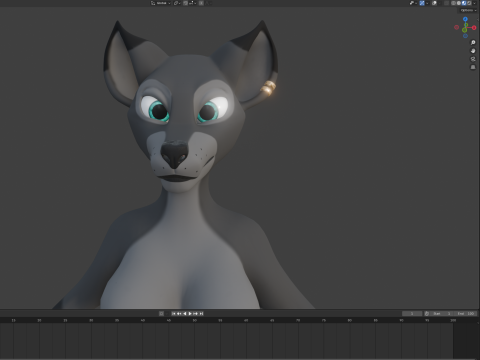This screenshot has height=360, width=480.
Task: Open the viewport shading options dropdown
Action: 474,3
